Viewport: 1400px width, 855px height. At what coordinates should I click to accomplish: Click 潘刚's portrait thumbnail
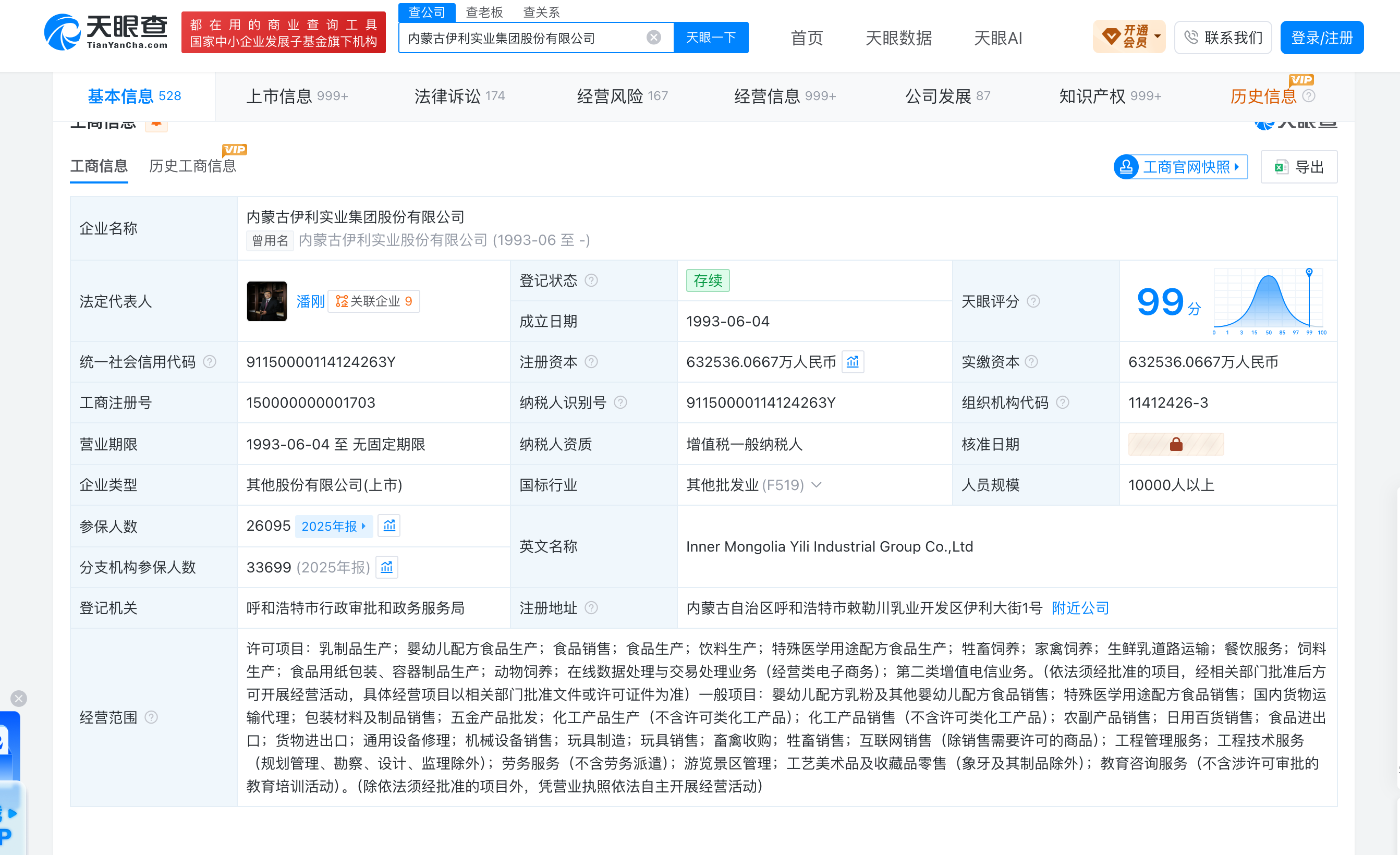[266, 301]
